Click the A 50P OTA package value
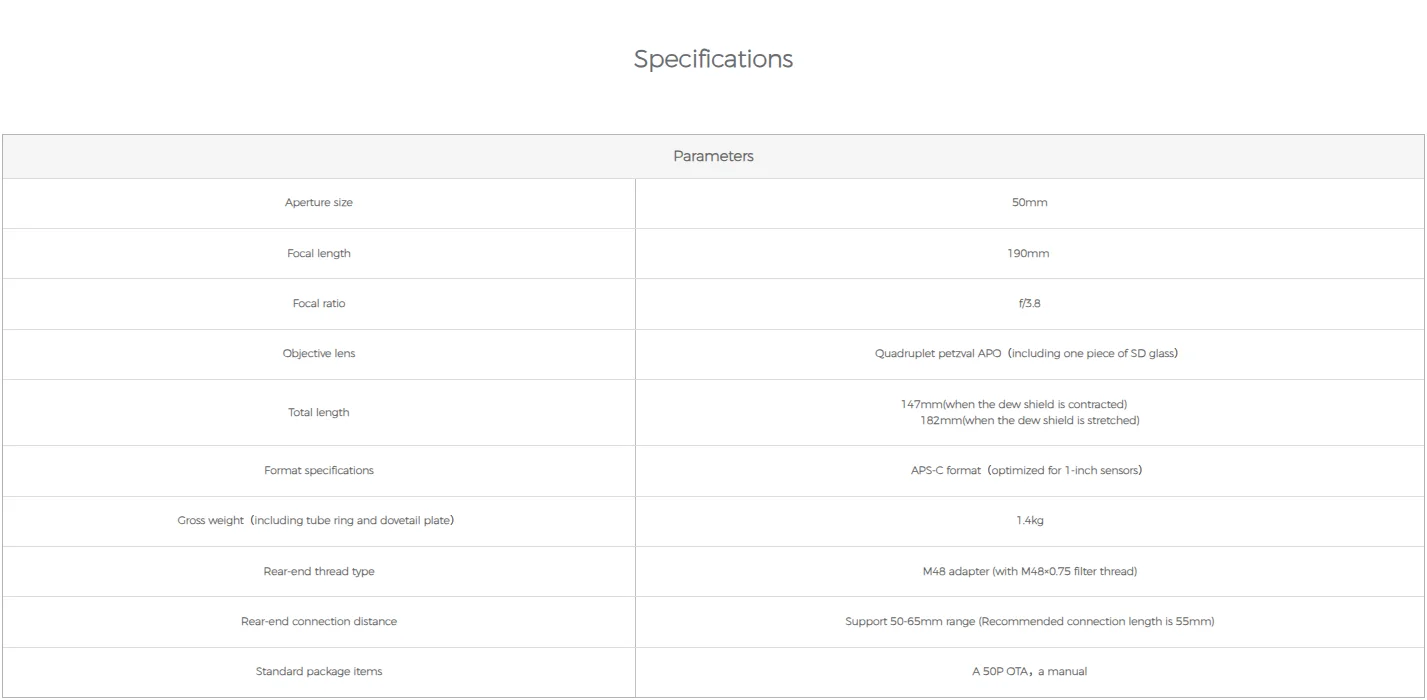Screen dimensions: 1427x700 pyautogui.click(x=1029, y=672)
